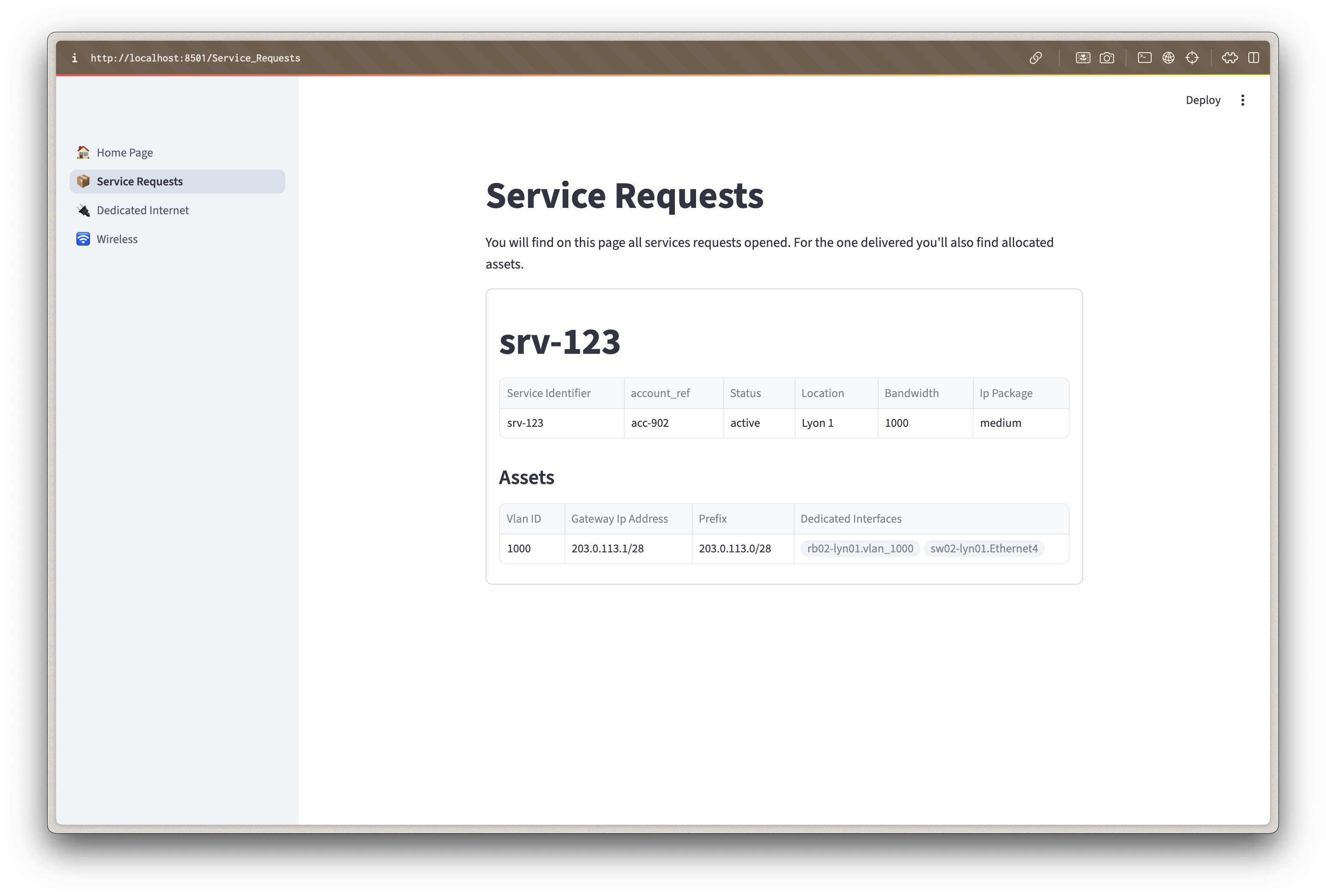Screen dimensions: 1326x896
Task: Click the puzzle piece extensions icon
Action: [1230, 58]
